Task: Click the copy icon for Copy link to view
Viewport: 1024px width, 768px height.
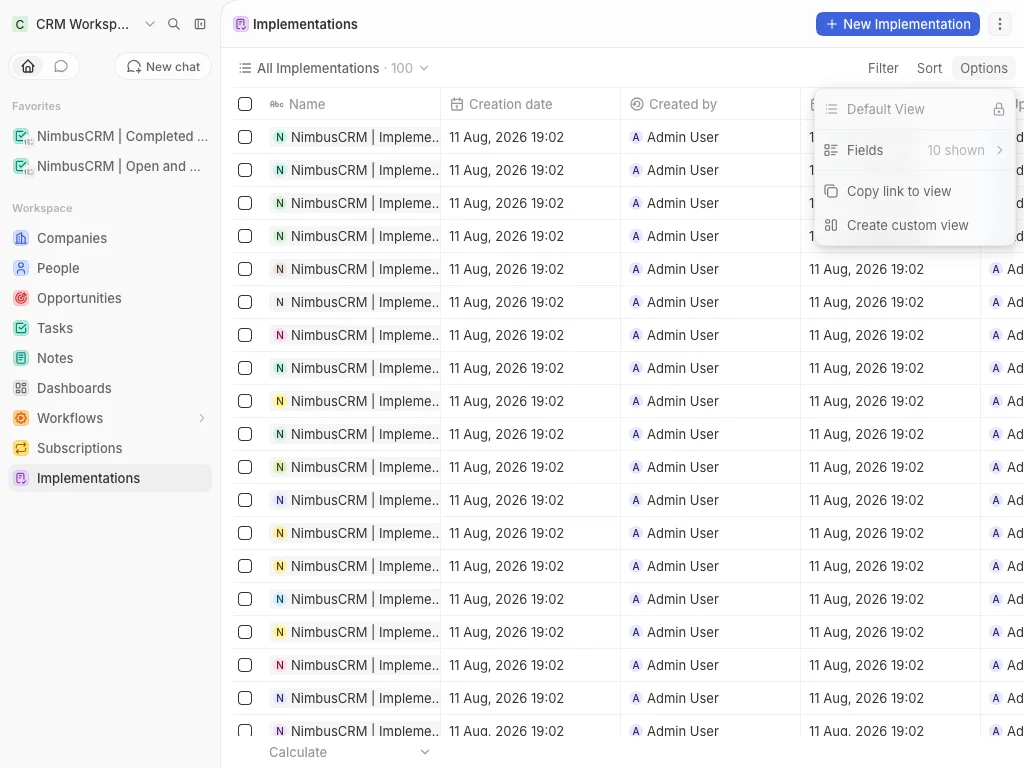Action: click(x=831, y=191)
